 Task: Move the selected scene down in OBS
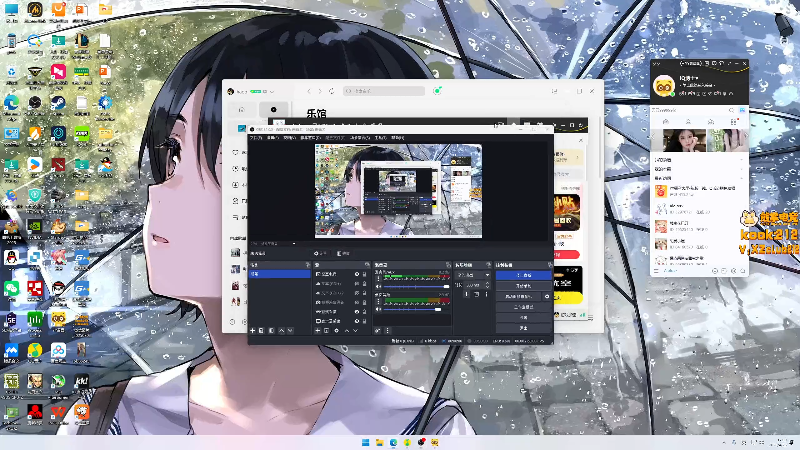click(290, 331)
